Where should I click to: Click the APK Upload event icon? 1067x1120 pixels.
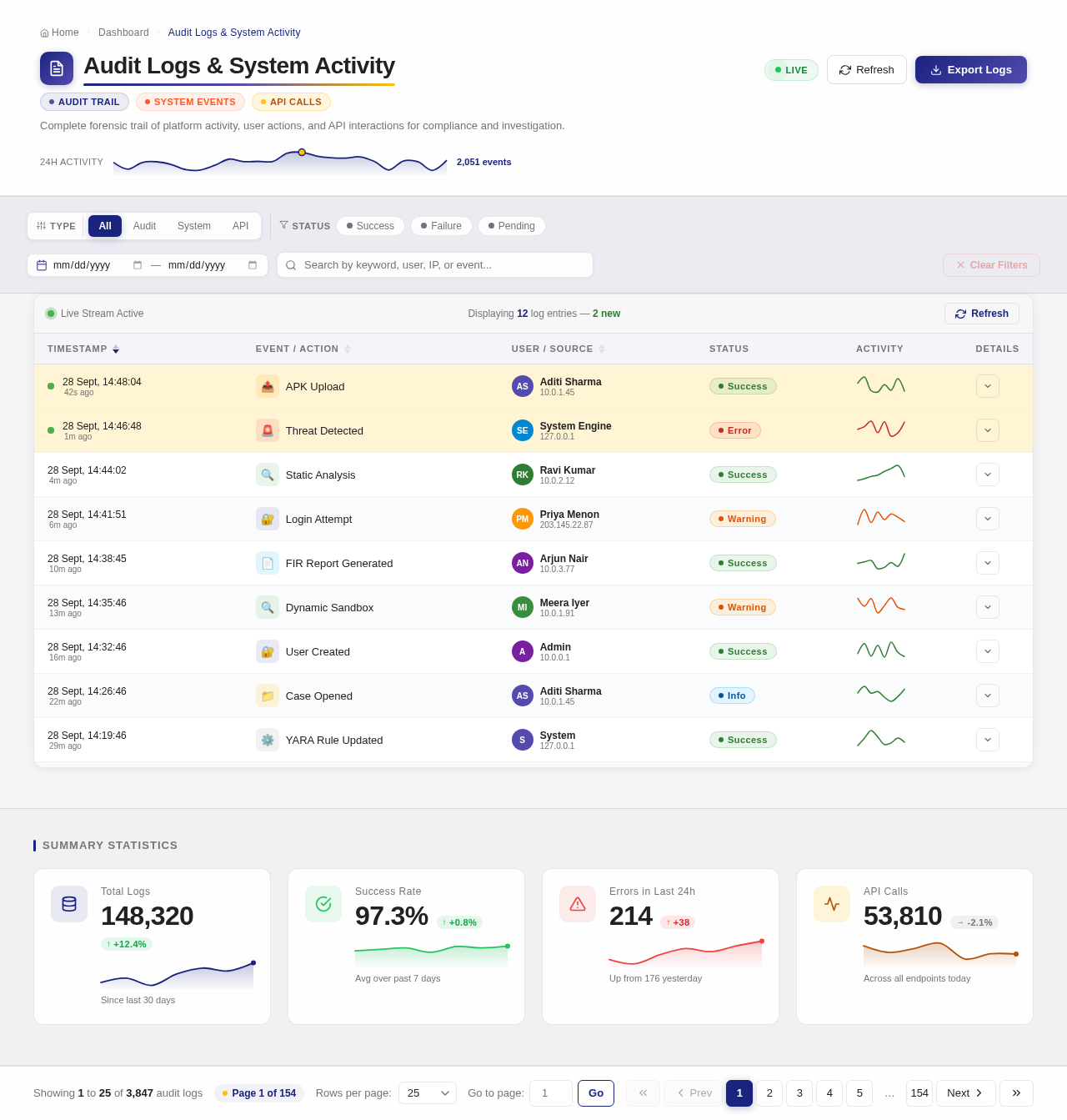click(268, 386)
